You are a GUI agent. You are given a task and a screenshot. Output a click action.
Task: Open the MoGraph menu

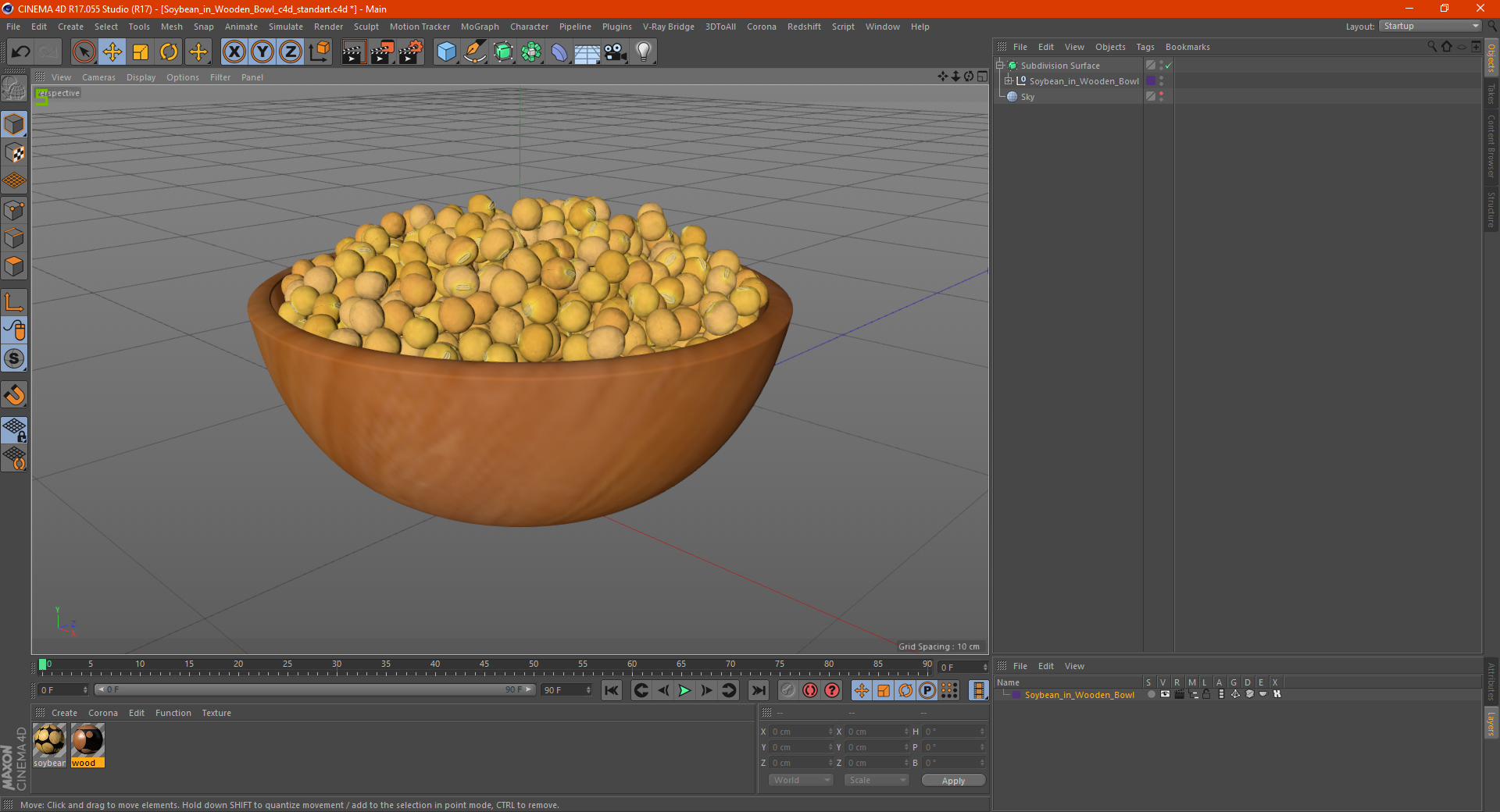pos(480,27)
